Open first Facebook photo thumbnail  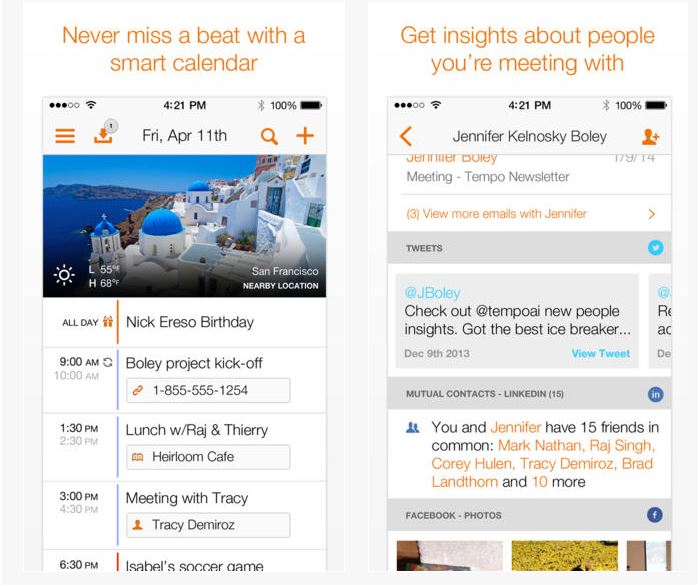click(450, 556)
